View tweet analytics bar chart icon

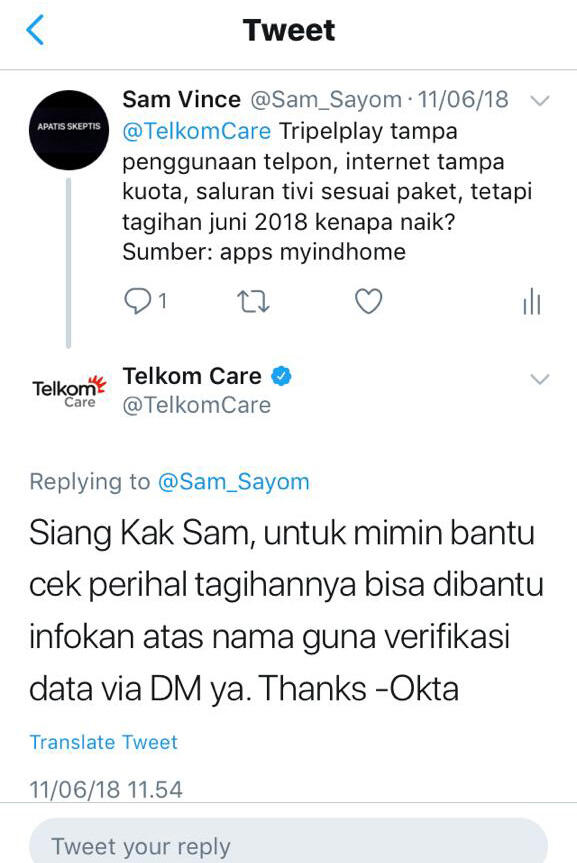click(532, 302)
